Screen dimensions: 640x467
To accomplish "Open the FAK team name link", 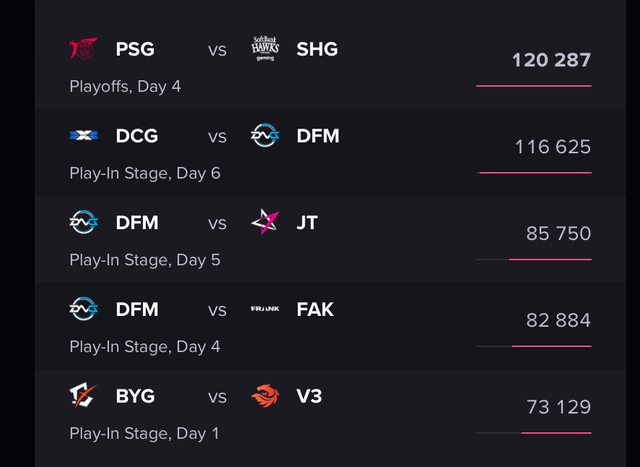I will (x=315, y=309).
